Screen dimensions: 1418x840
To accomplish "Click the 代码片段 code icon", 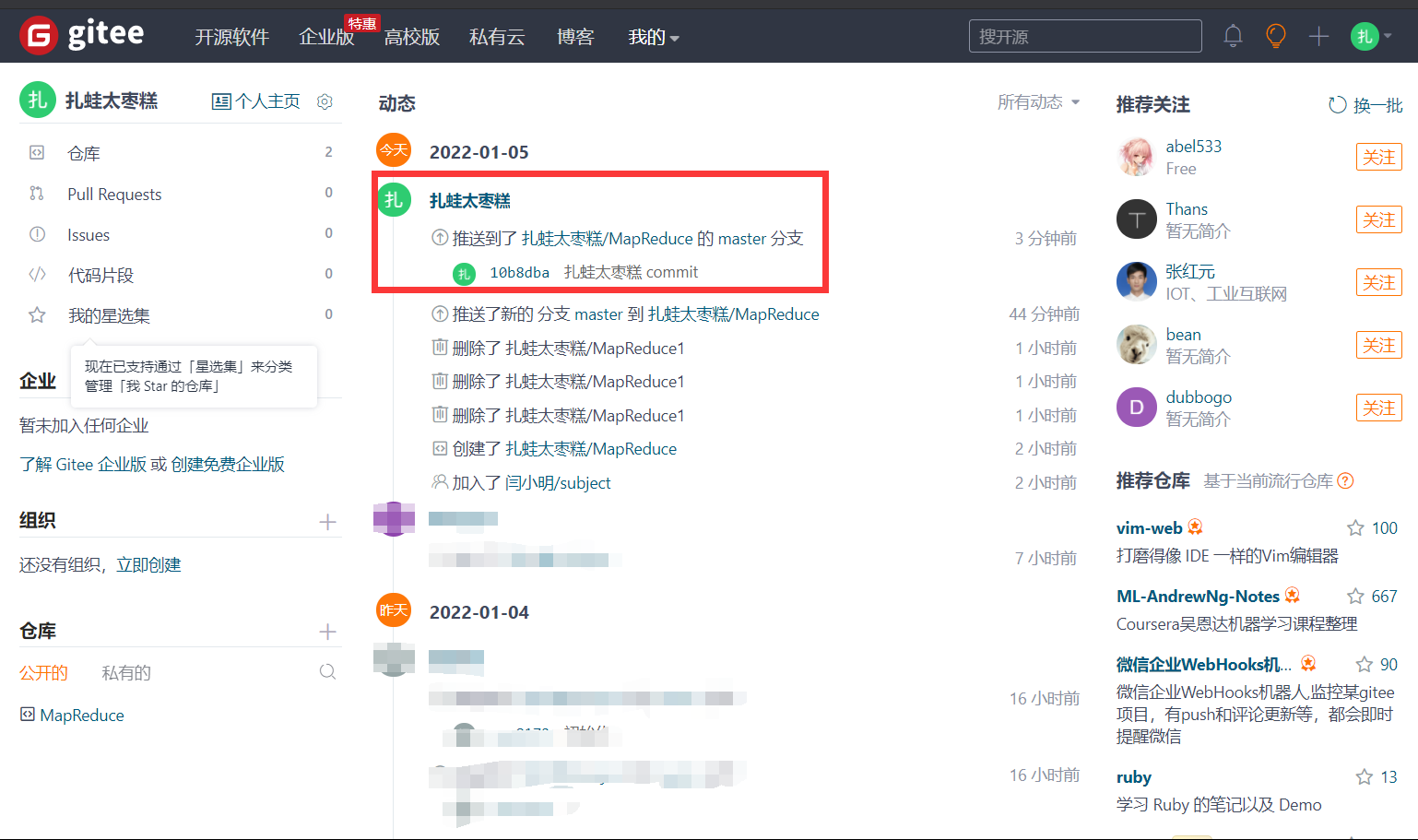I will pos(37,274).
